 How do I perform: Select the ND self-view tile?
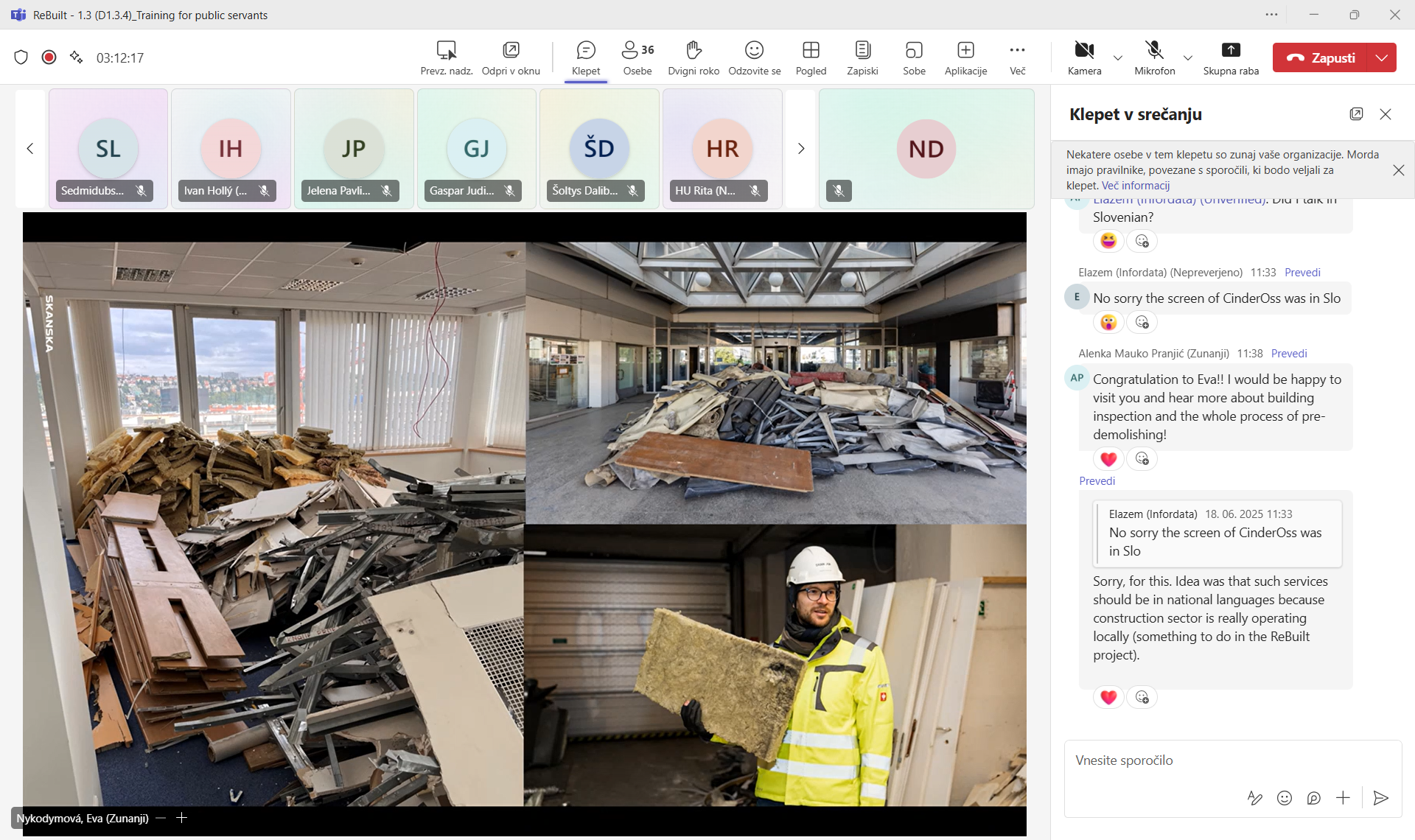(x=926, y=148)
